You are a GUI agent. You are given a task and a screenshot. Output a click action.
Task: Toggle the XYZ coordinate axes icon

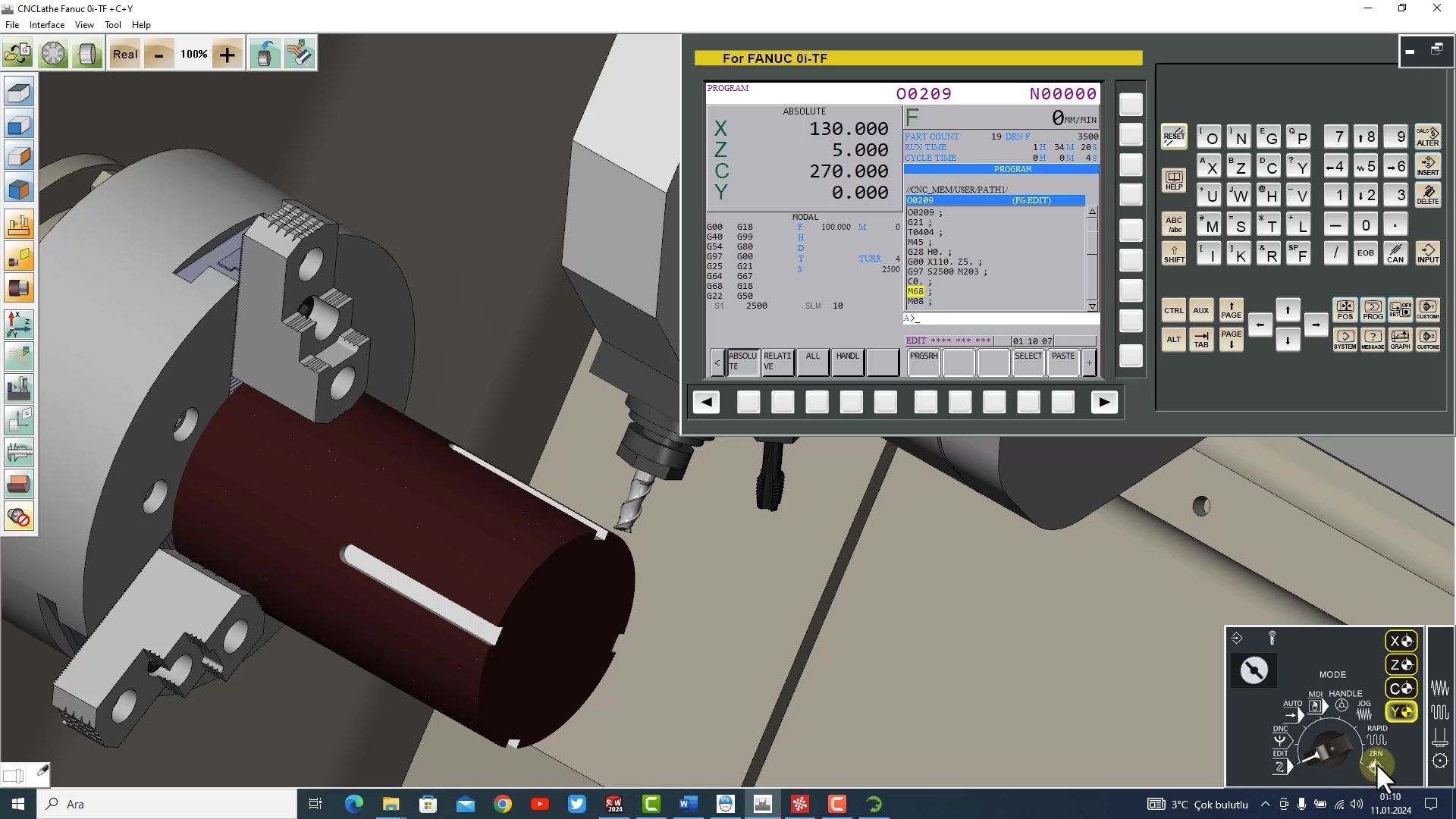(x=19, y=325)
